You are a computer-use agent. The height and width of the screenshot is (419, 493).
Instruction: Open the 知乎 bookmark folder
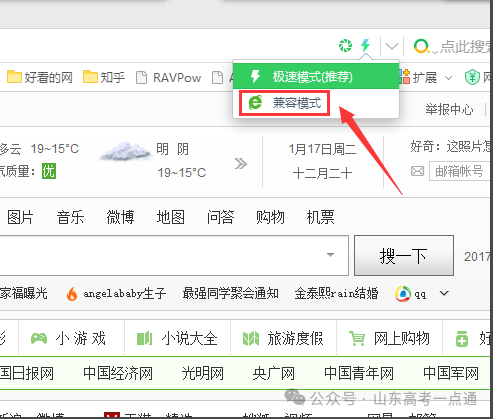pos(104,77)
